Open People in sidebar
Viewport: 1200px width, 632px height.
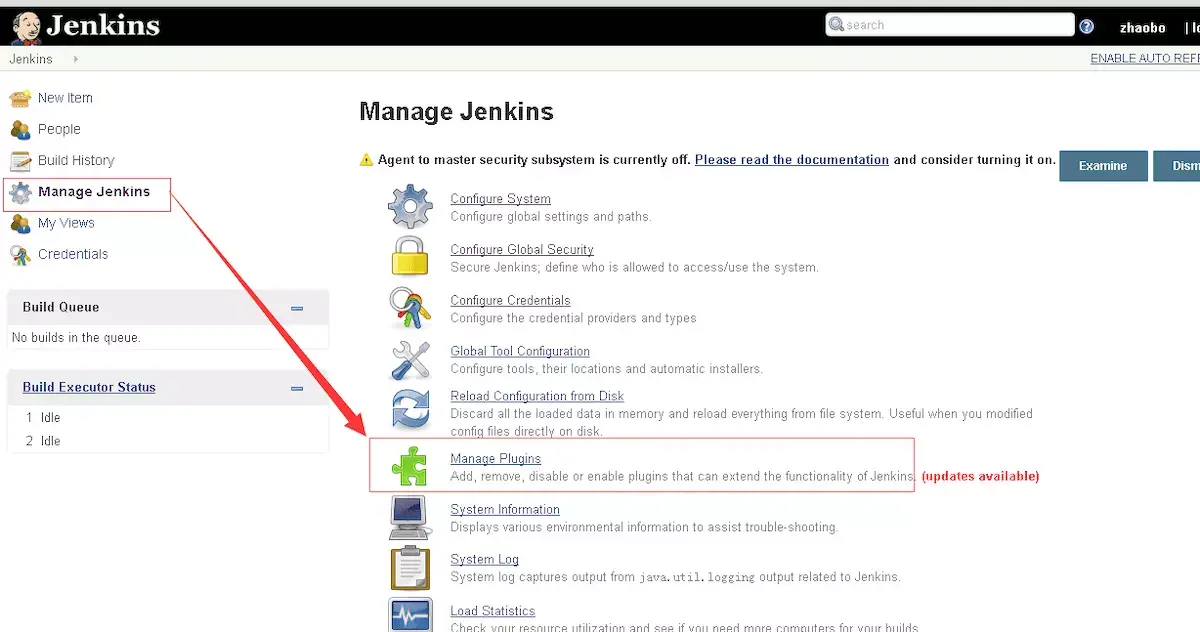coord(59,129)
